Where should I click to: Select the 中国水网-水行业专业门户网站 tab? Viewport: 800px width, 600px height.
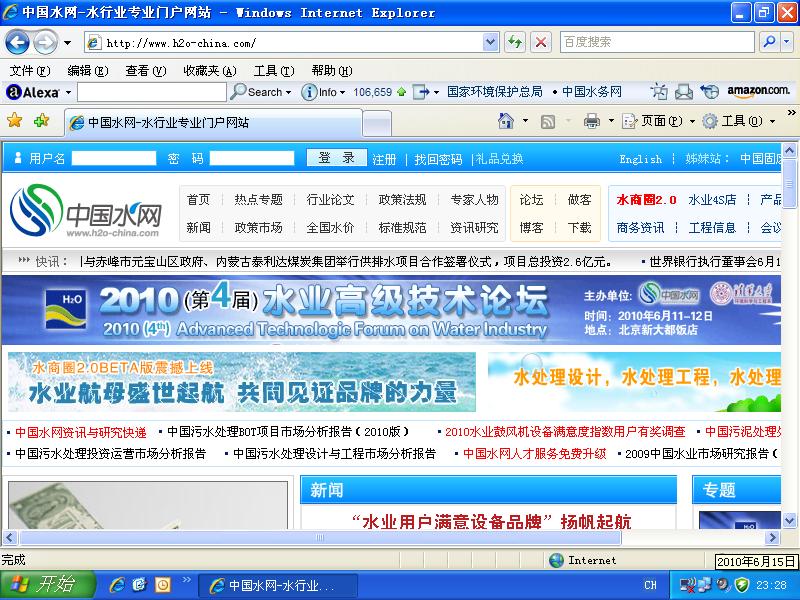point(213,122)
